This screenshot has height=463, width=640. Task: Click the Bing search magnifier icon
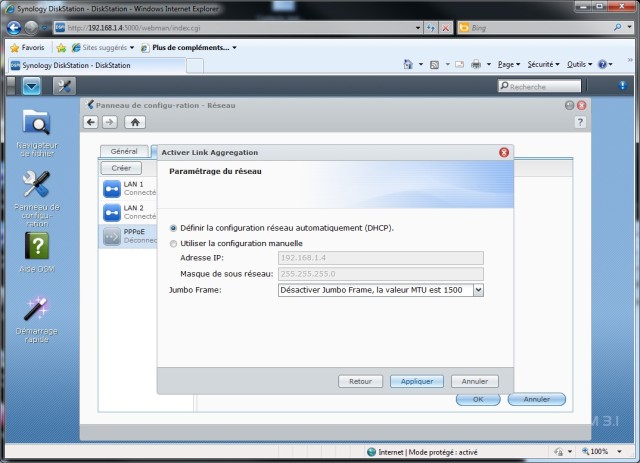[x=618, y=27]
